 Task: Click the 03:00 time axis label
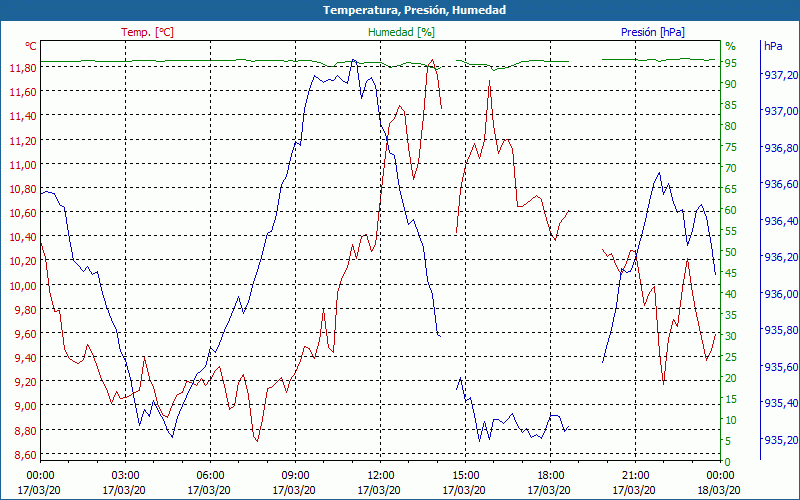125,476
